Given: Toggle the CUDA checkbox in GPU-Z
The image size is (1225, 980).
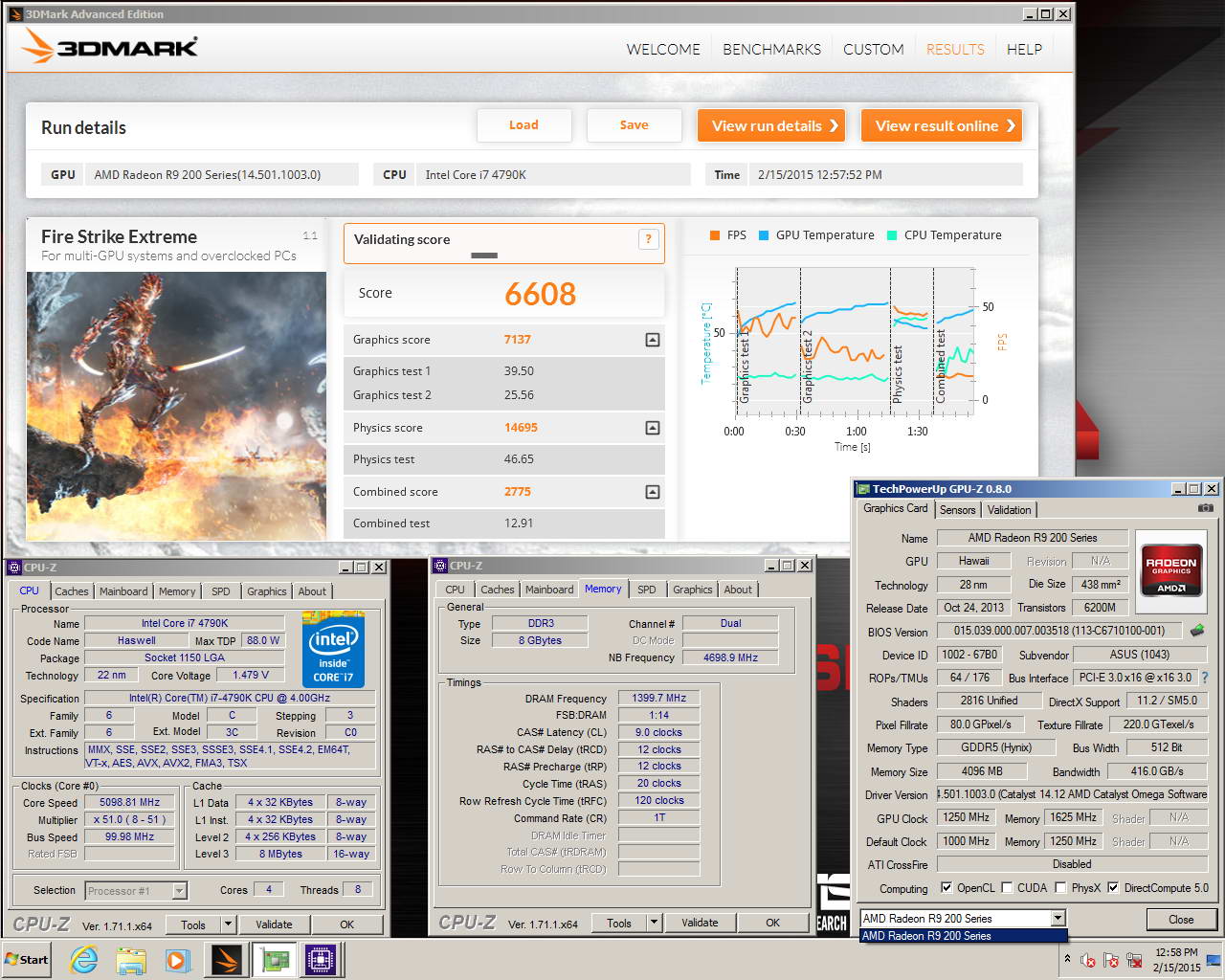Looking at the screenshot, I should click(x=1006, y=888).
